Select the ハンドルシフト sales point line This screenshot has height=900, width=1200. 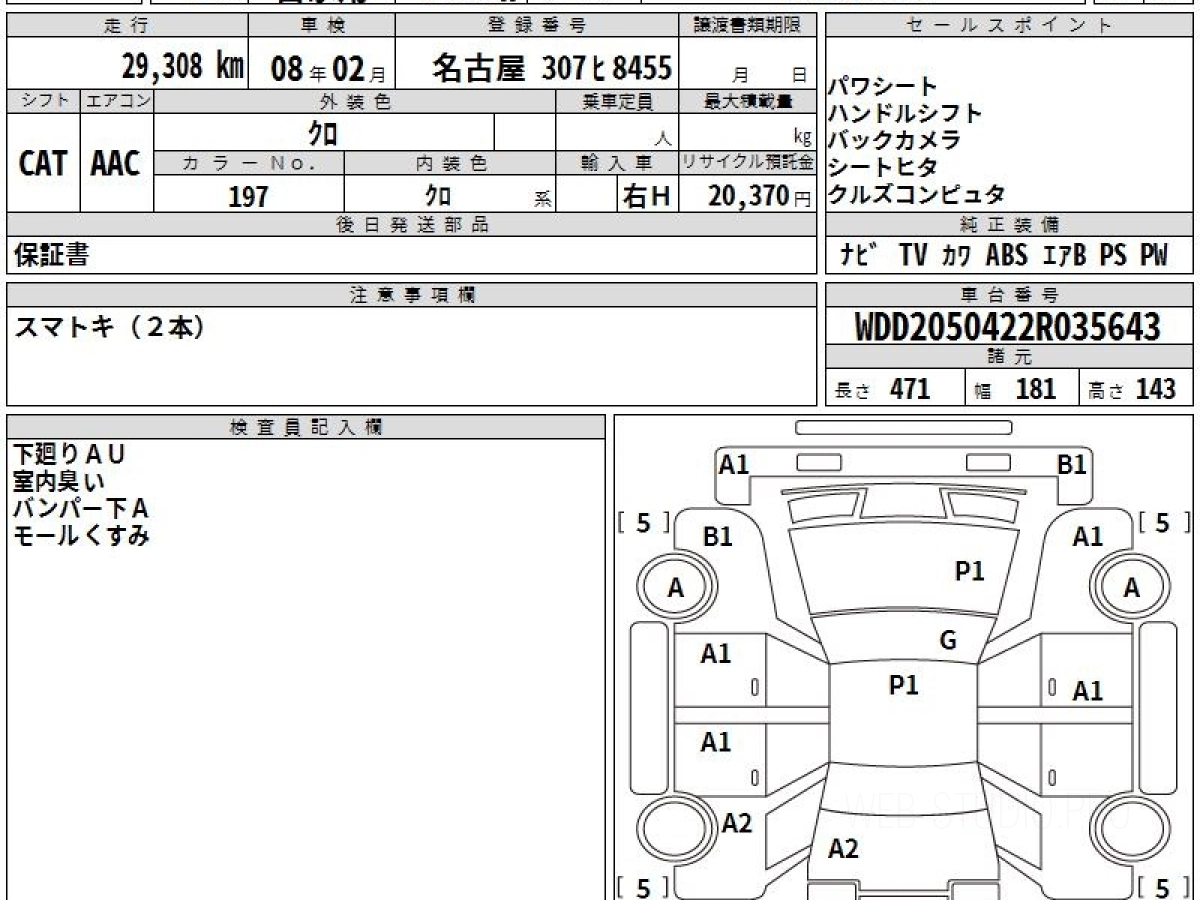(x=905, y=114)
